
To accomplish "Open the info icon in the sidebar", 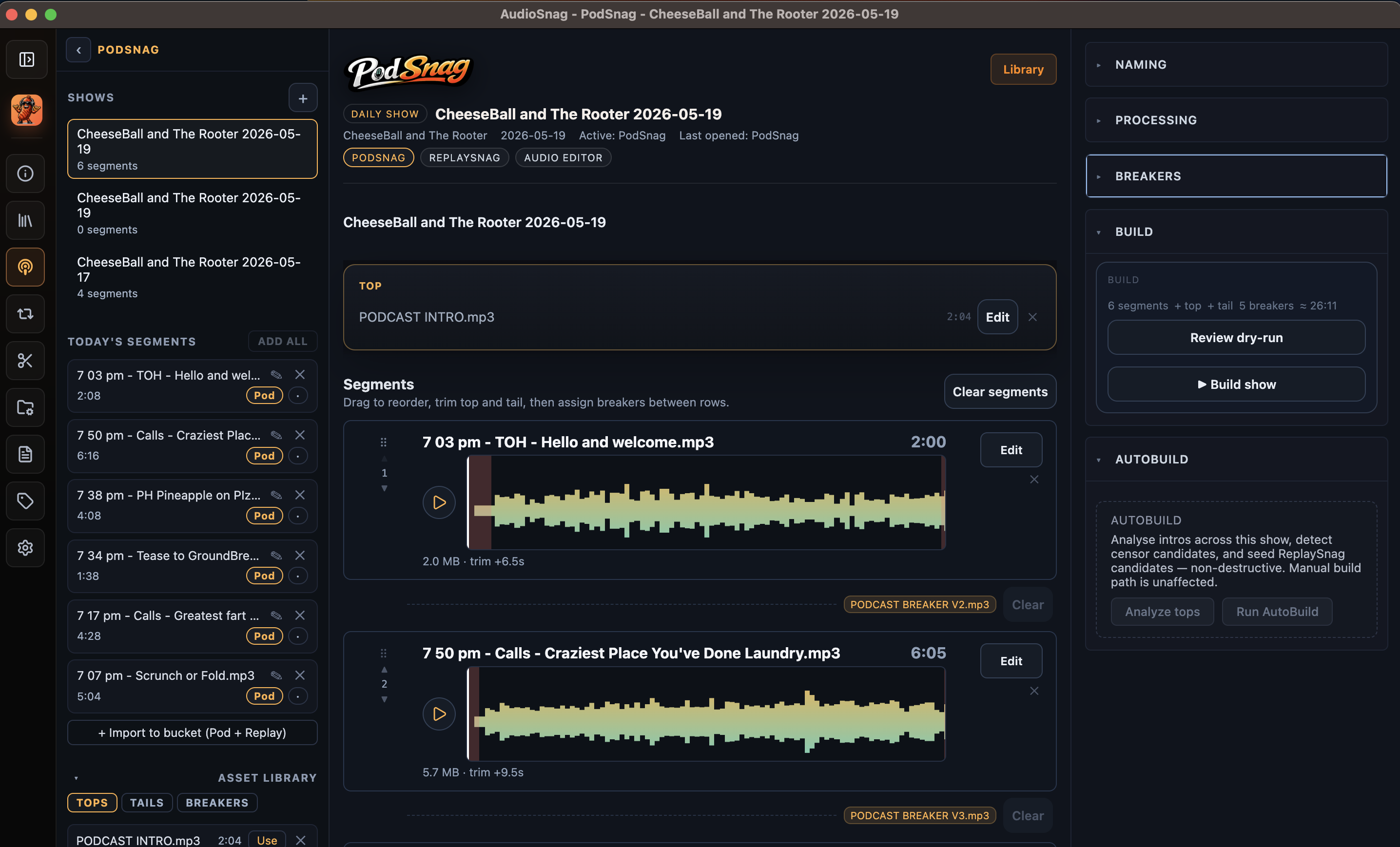I will pos(25,173).
